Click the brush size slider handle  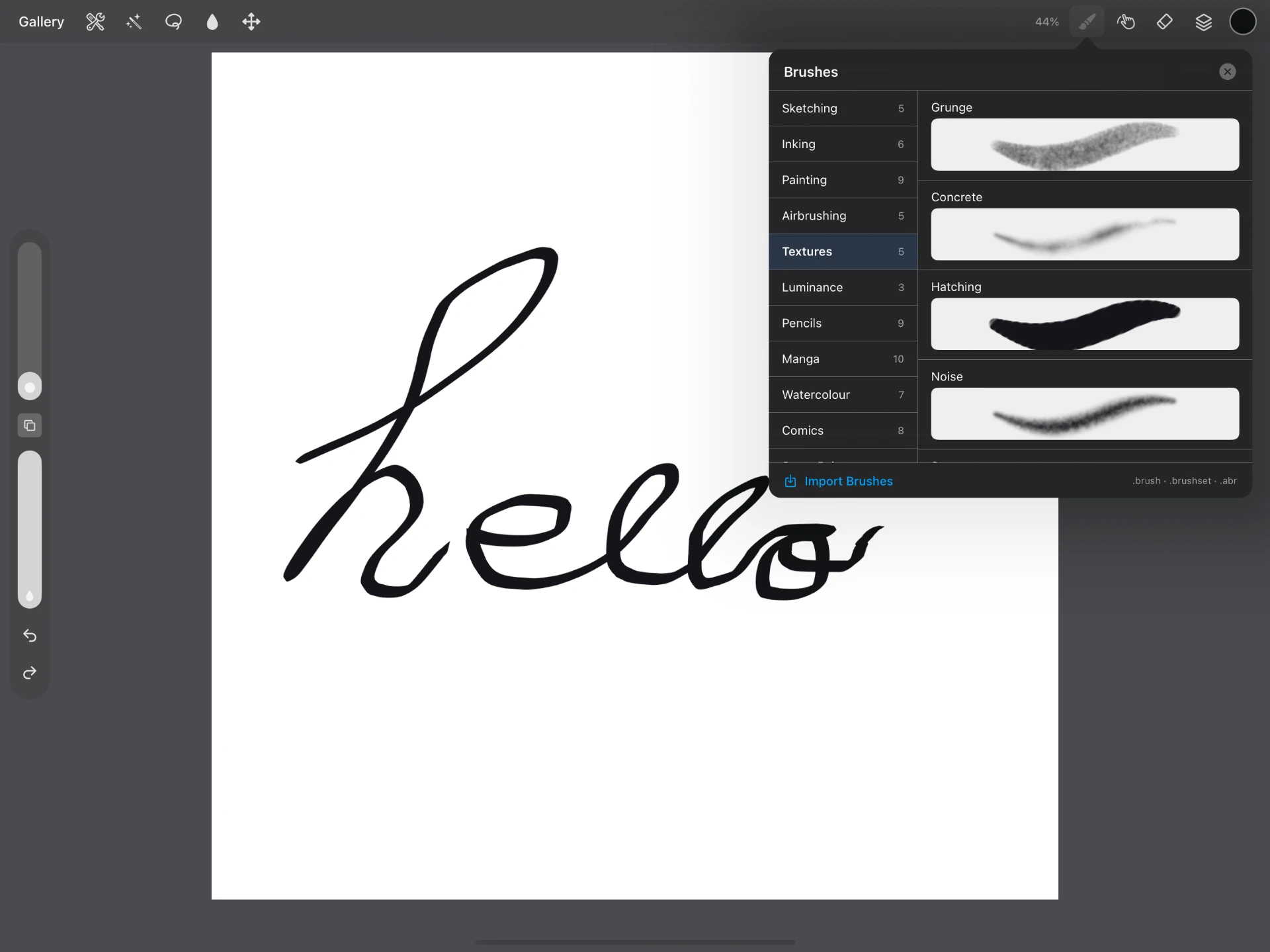pos(30,386)
